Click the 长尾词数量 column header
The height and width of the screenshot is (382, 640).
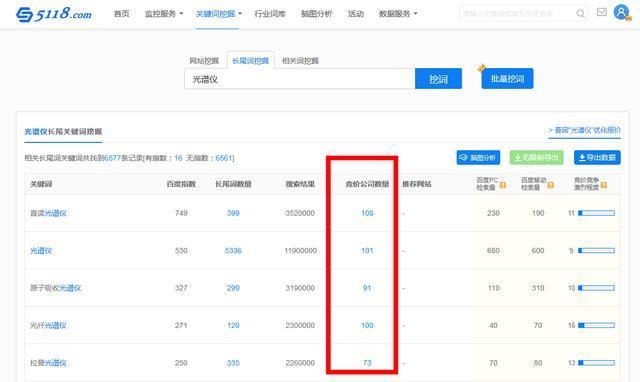pos(233,184)
